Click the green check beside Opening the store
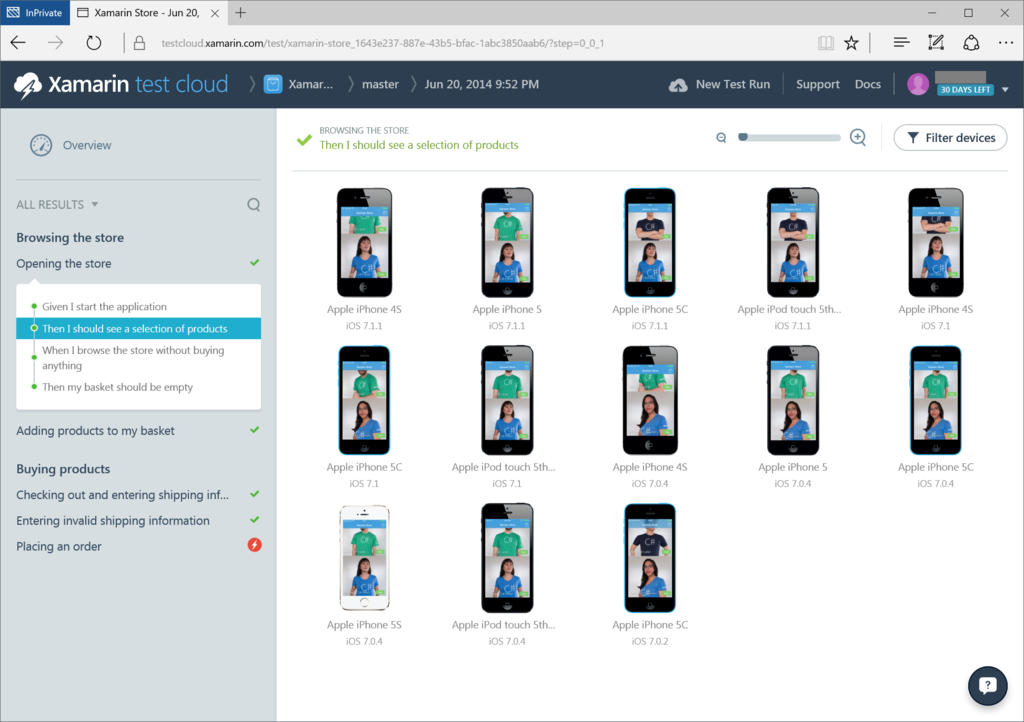This screenshot has height=722, width=1024. (255, 262)
